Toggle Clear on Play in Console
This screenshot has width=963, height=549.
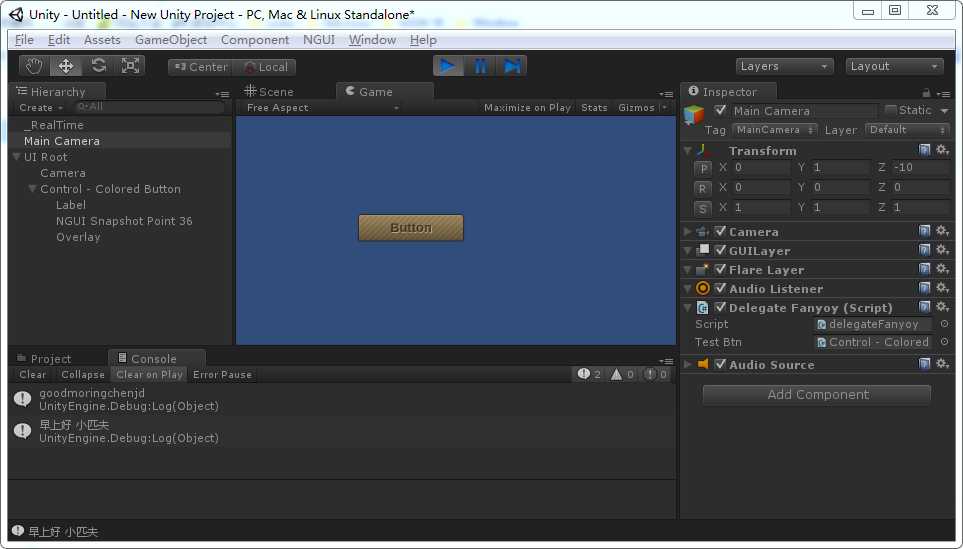tap(149, 375)
